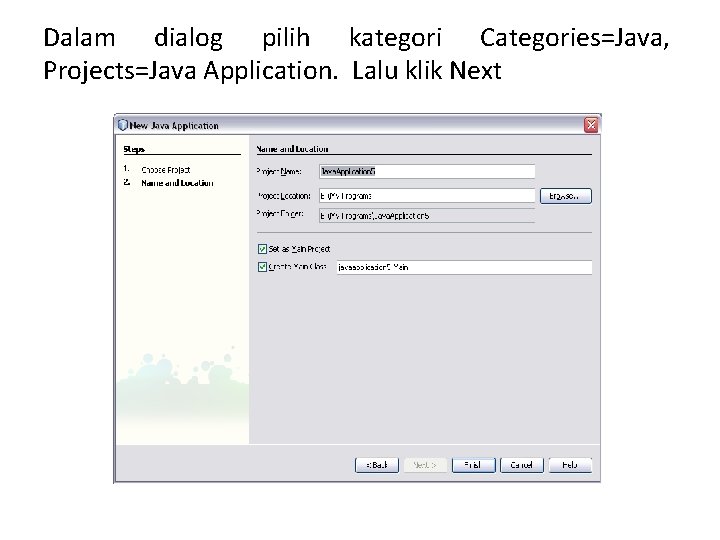Toggle the Create Main Class checkbox
The width and height of the screenshot is (720, 540).
click(x=262, y=267)
